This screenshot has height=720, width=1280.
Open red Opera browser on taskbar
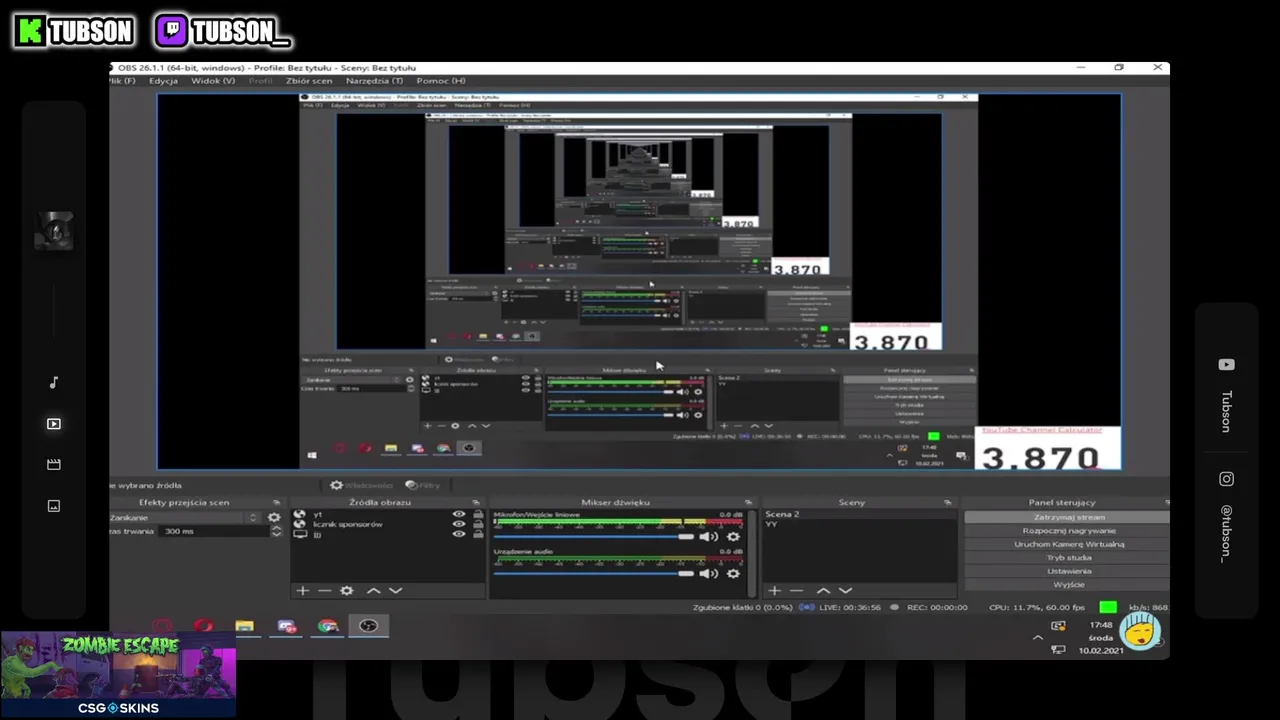[203, 626]
